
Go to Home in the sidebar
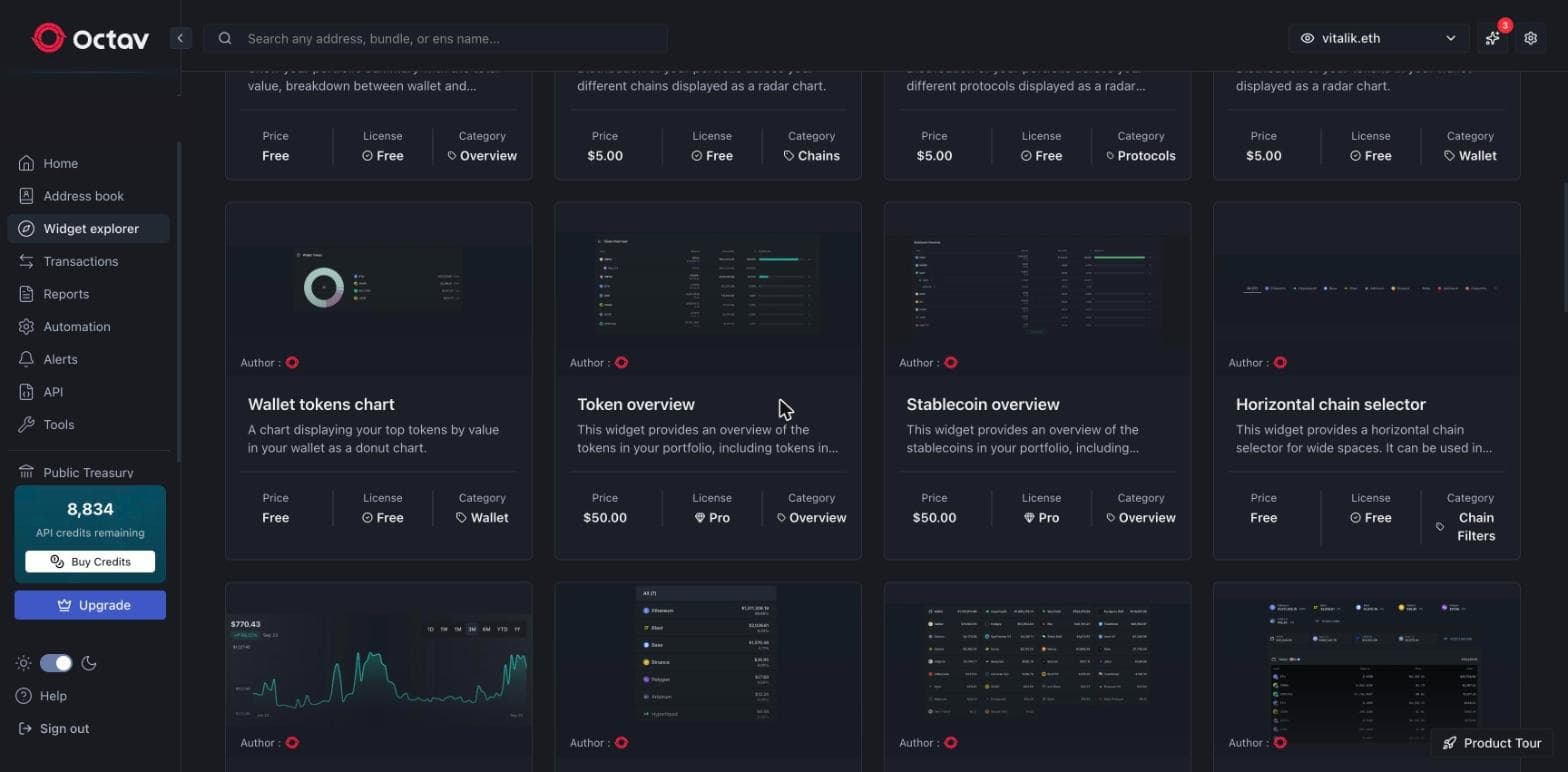point(88,163)
